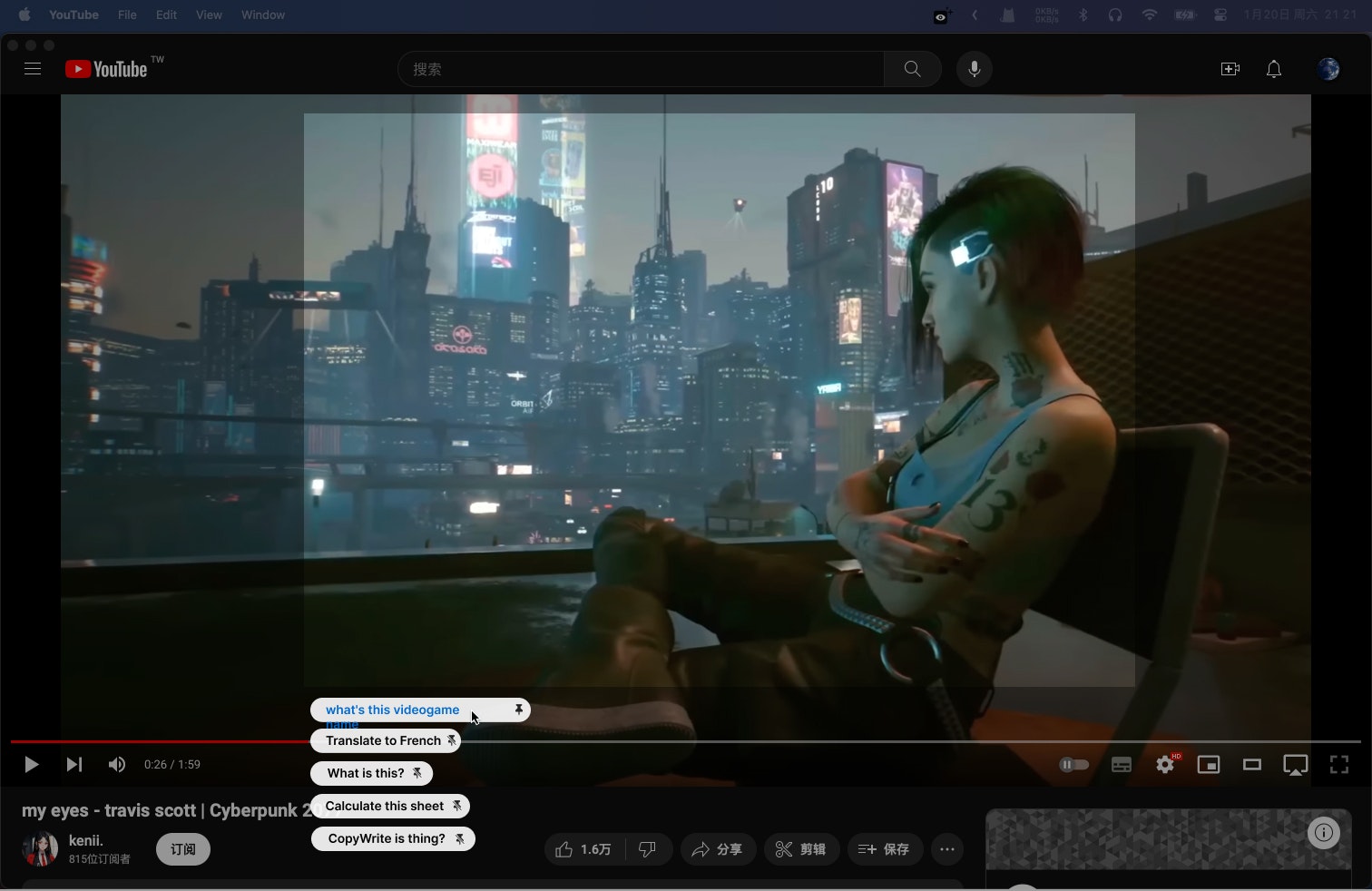Screen dimensions: 1372x891
Task: Click the Bluetooth status icon in the menu bar
Action: pyautogui.click(x=1083, y=15)
